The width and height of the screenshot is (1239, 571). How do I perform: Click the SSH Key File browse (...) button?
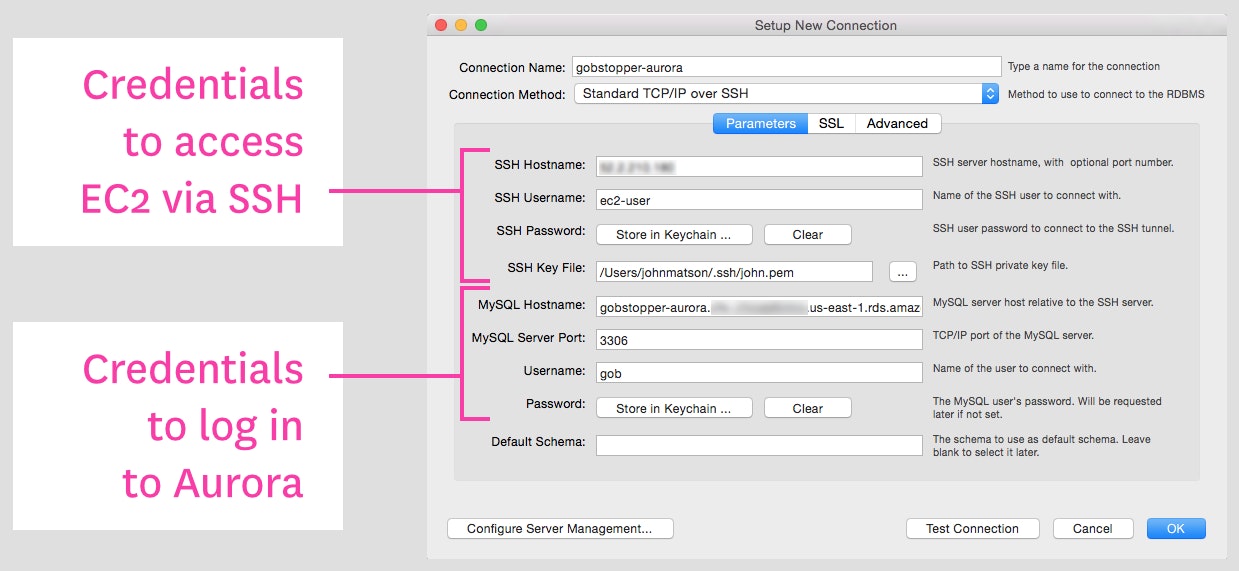901,271
